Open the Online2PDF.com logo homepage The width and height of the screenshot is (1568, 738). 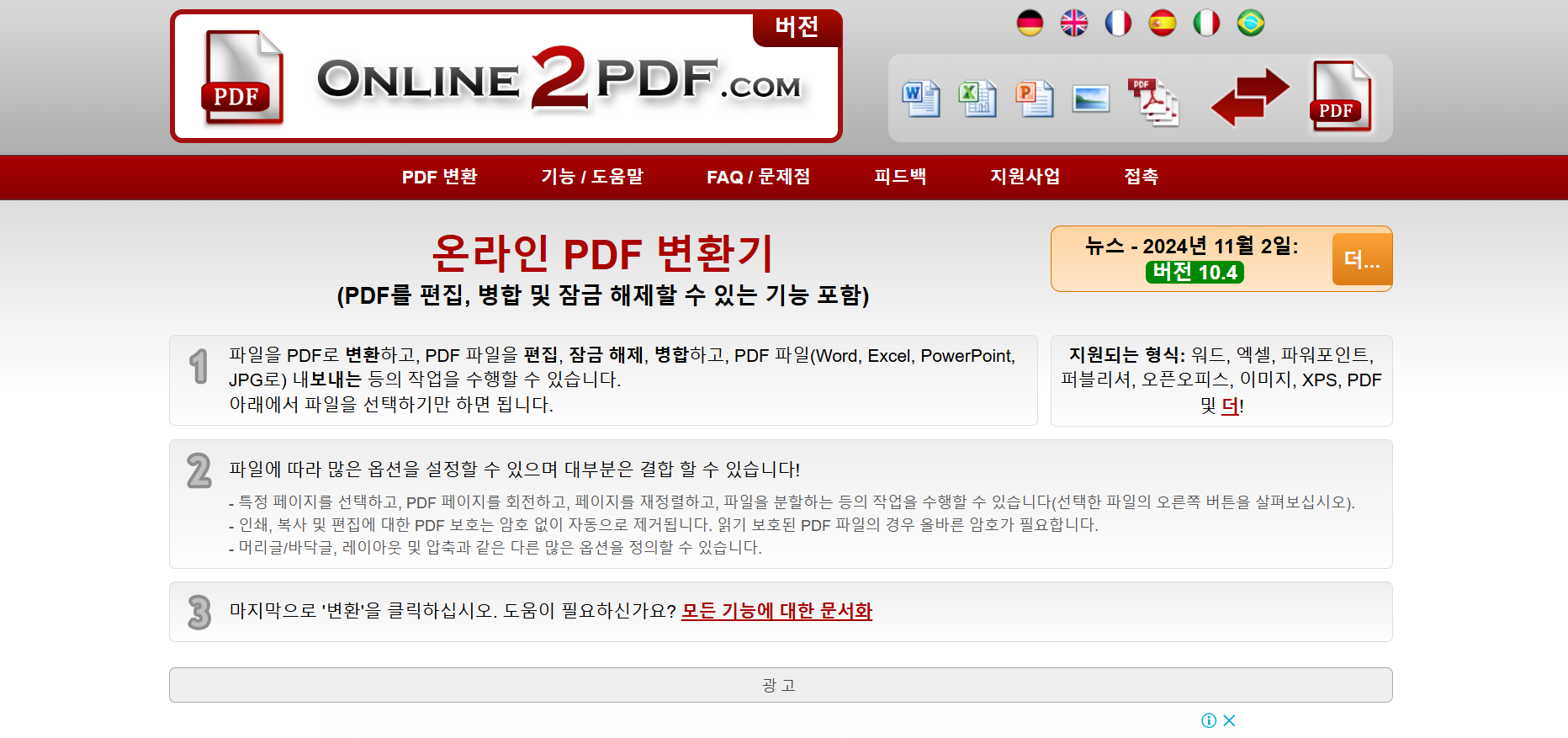point(559,80)
